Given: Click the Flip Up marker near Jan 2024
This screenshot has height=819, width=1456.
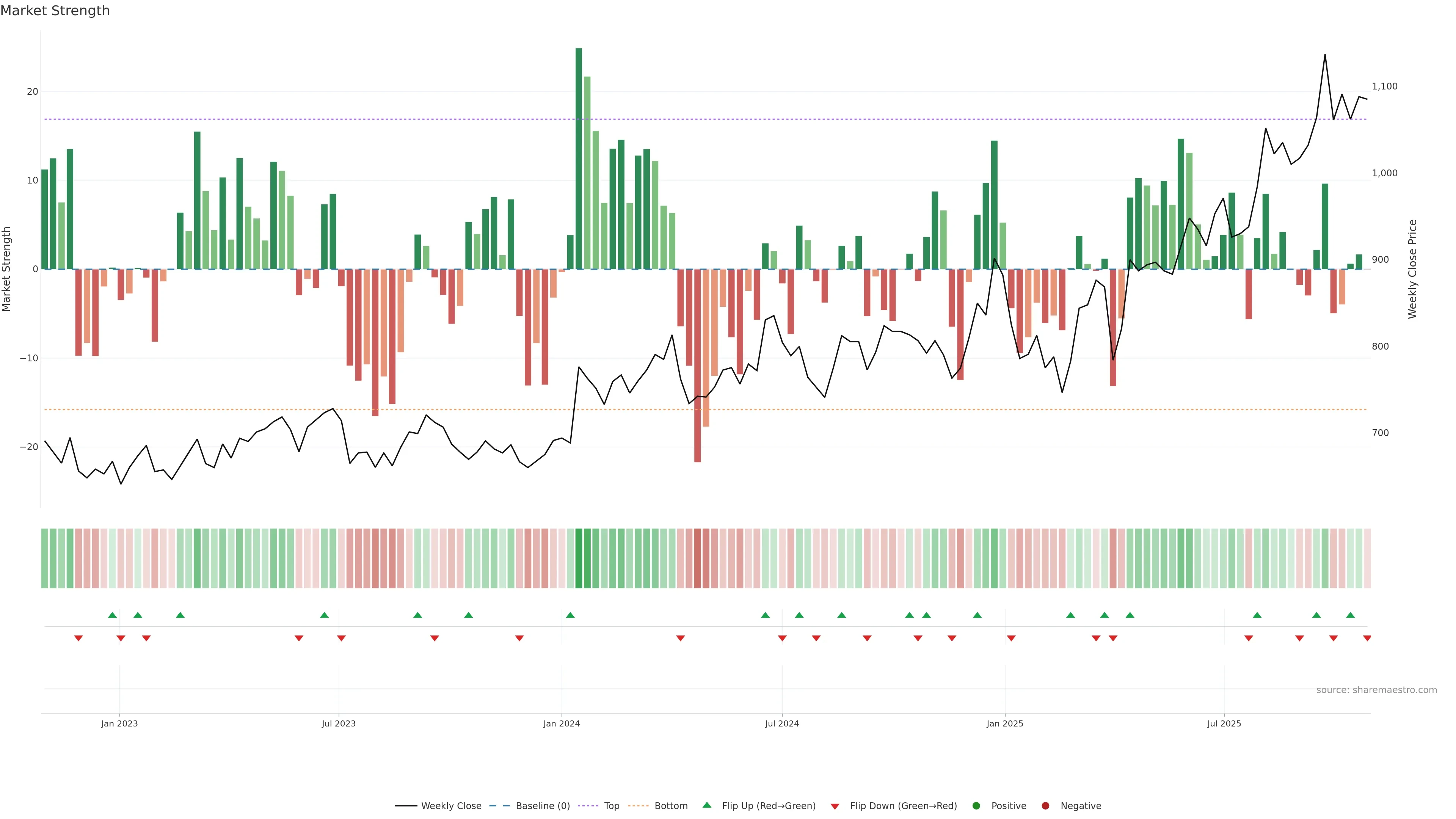Looking at the screenshot, I should [570, 615].
